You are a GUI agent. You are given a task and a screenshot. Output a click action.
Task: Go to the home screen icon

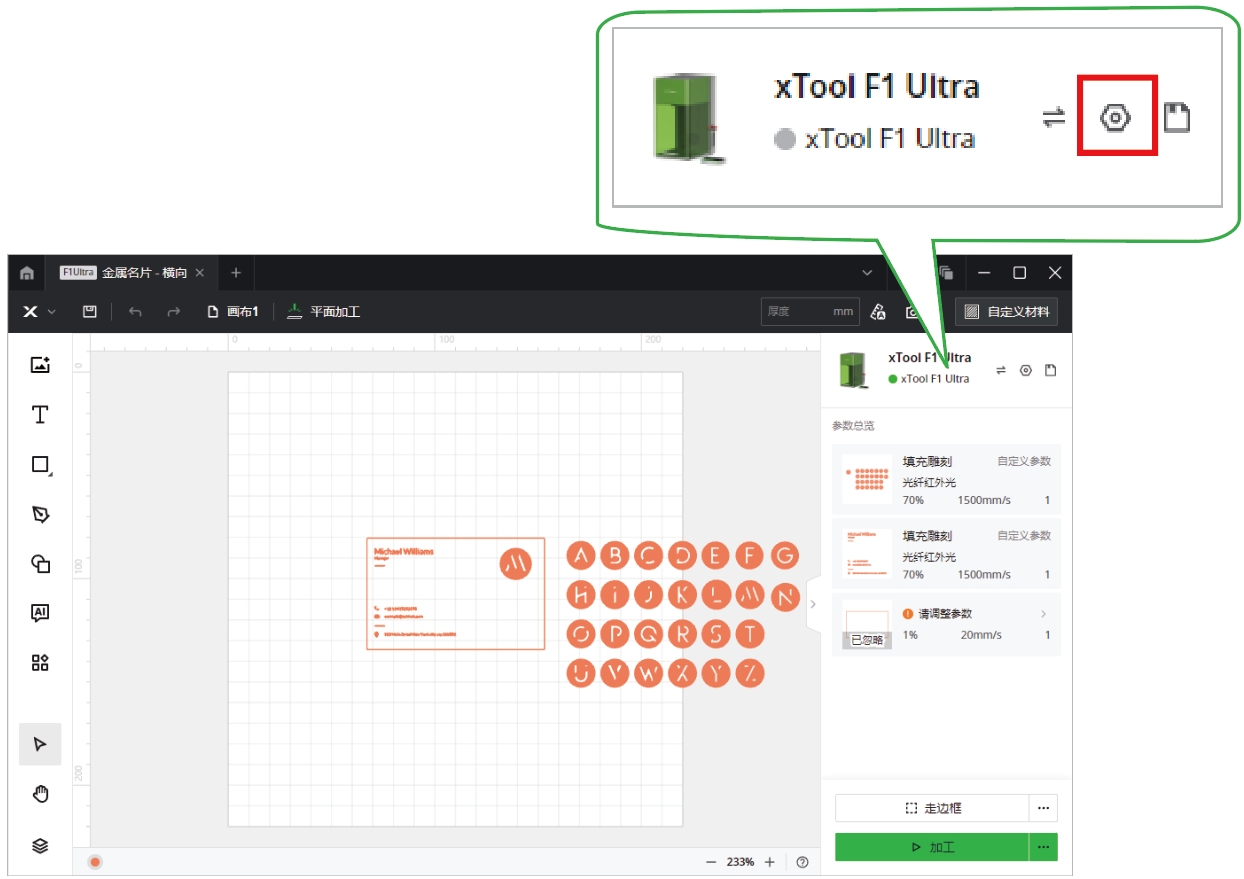click(x=27, y=273)
